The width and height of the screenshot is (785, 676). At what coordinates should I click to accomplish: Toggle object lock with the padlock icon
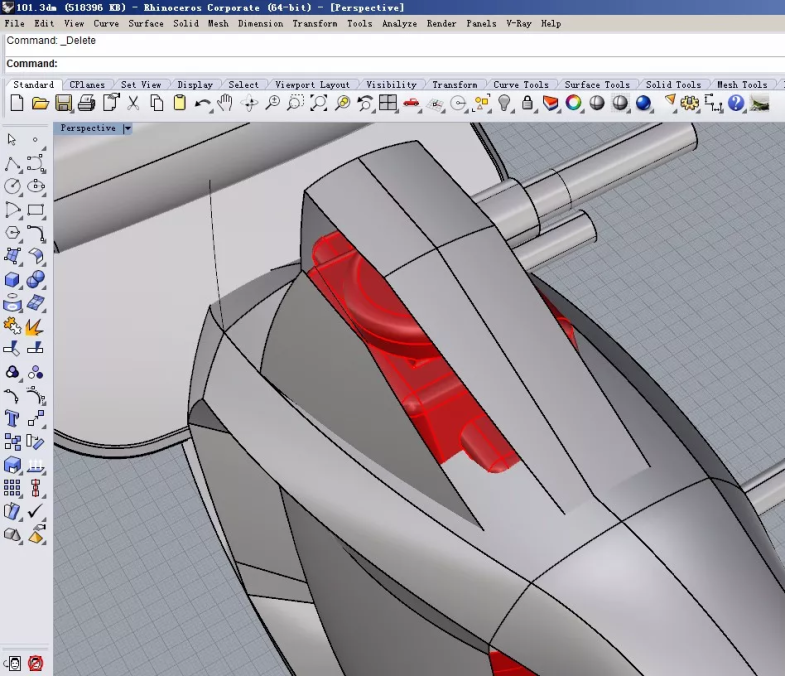point(527,103)
